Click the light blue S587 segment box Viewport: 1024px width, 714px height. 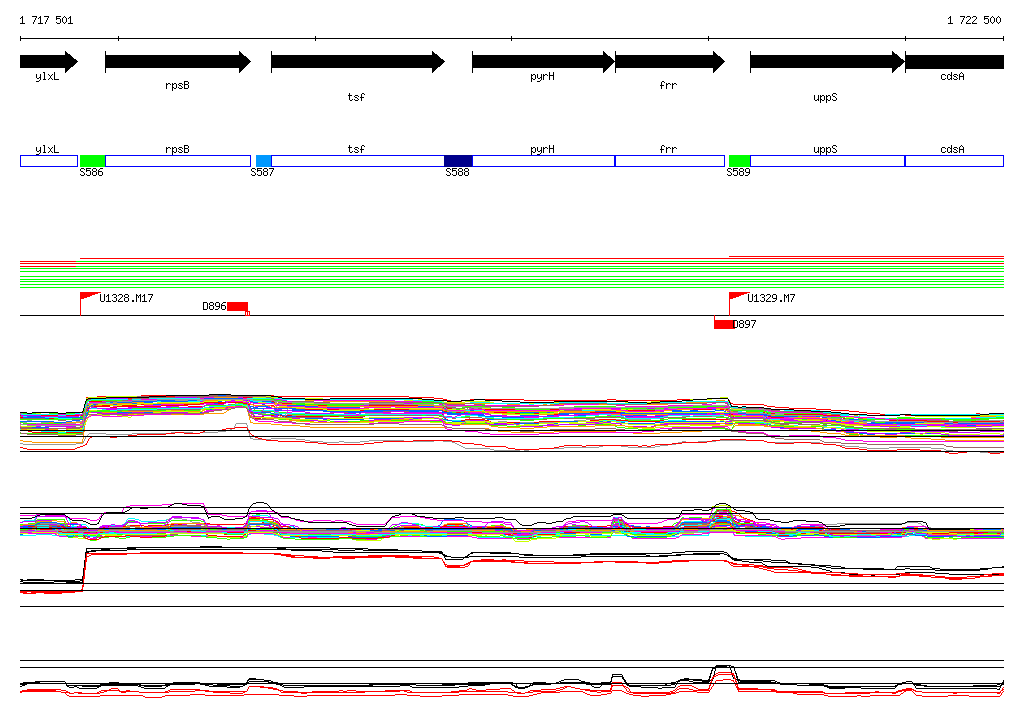click(x=263, y=161)
